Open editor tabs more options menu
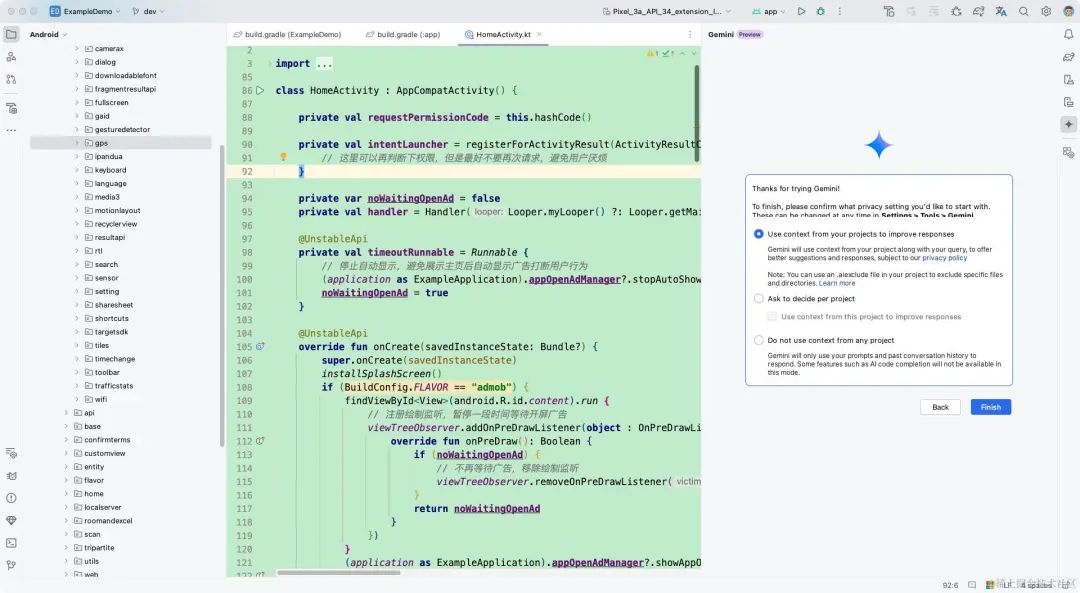Image resolution: width=1080 pixels, height=593 pixels. pyautogui.click(x=690, y=34)
